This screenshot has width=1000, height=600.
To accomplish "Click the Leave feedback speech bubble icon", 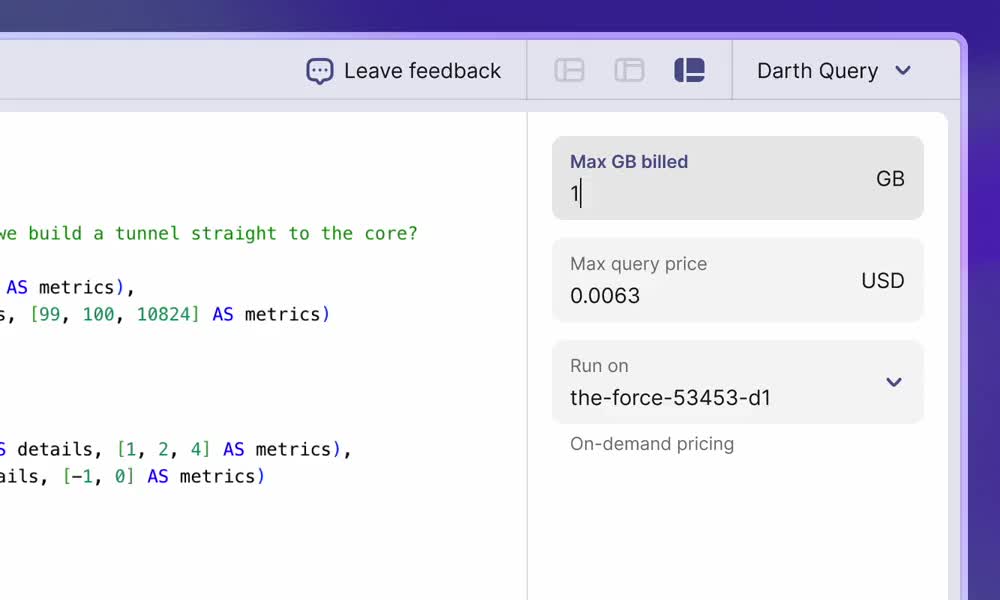I will point(319,71).
